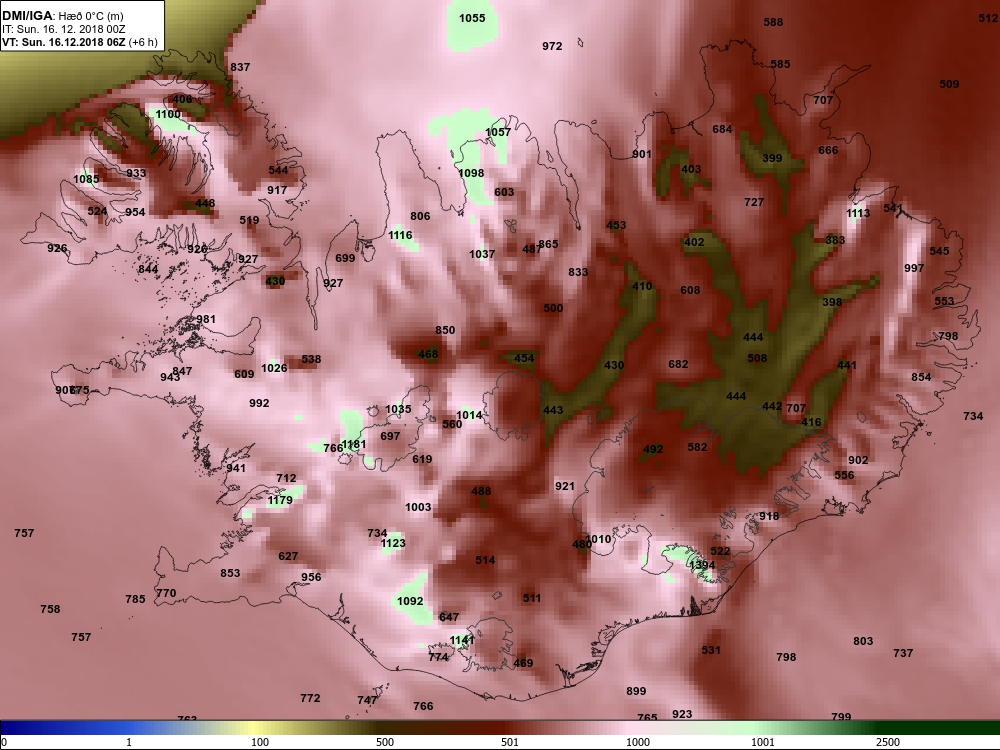The height and width of the screenshot is (750, 1000).
Task: Select the 1394 height value
Action: [702, 564]
